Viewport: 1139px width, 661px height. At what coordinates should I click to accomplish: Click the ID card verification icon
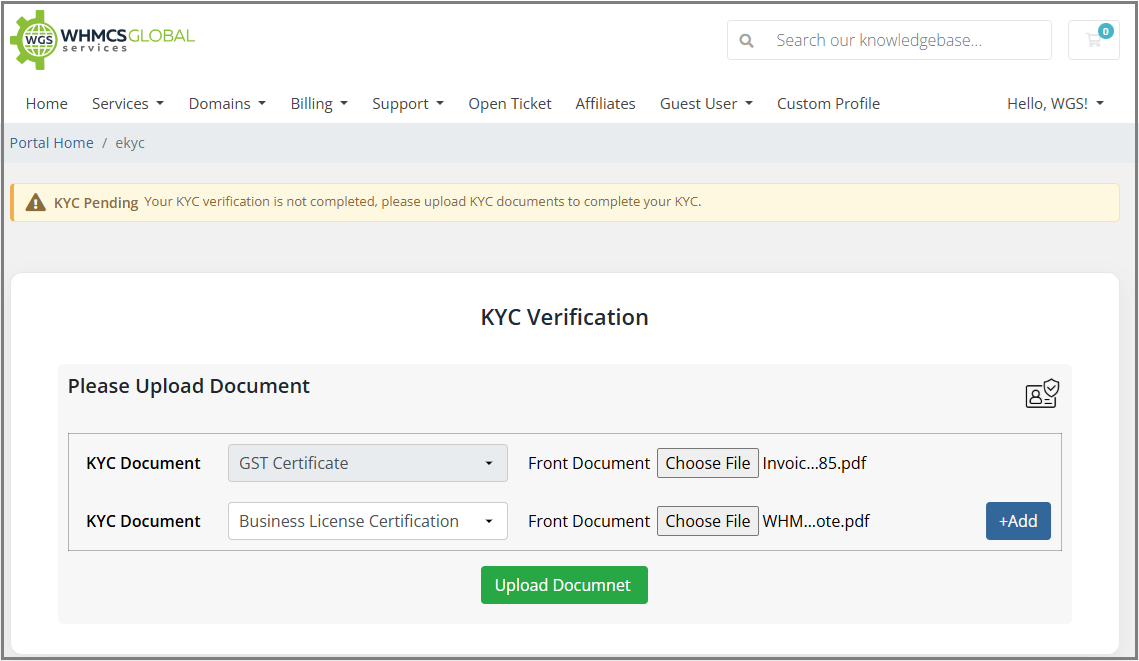point(1041,394)
